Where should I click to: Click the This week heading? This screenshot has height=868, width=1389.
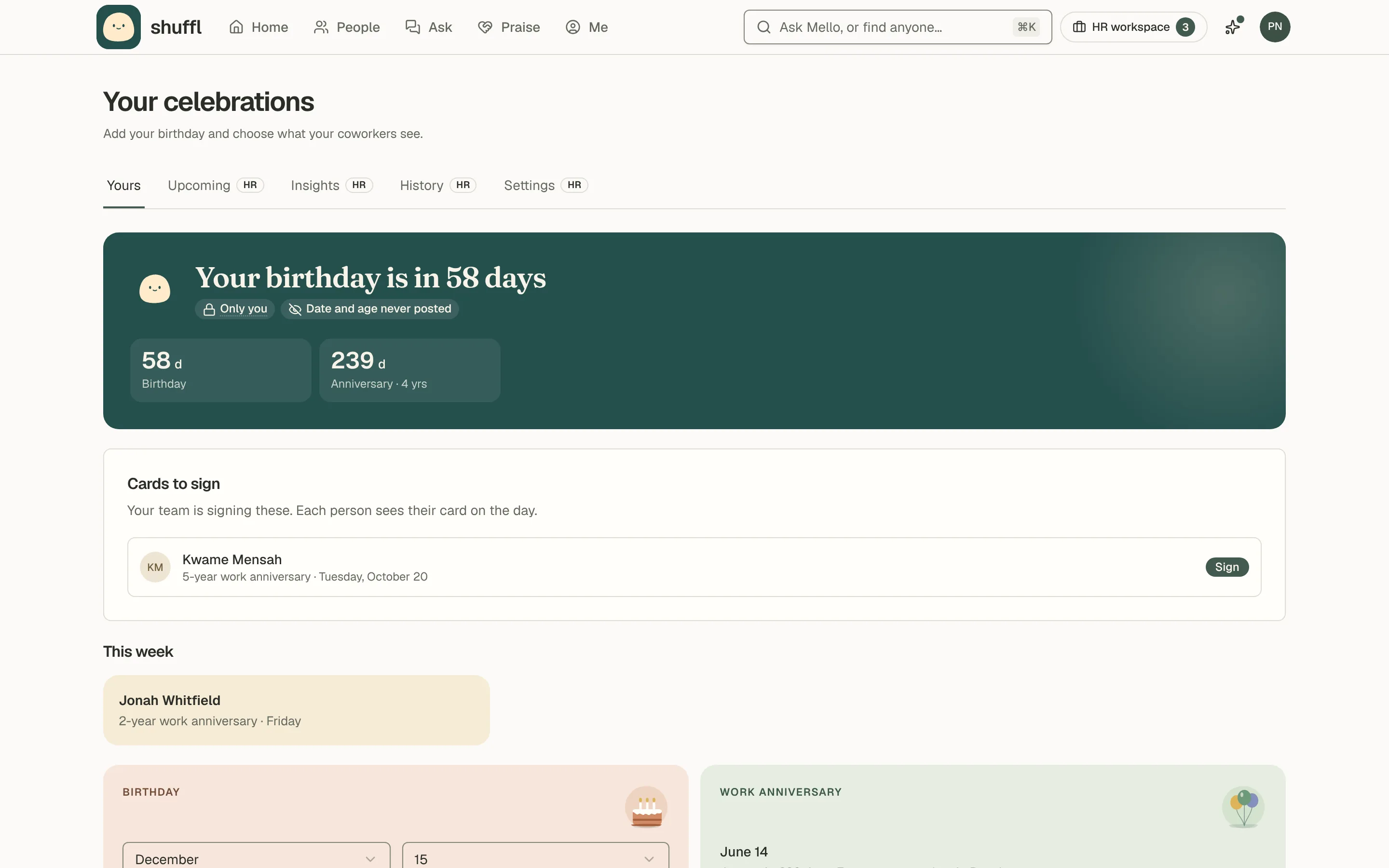[138, 651]
